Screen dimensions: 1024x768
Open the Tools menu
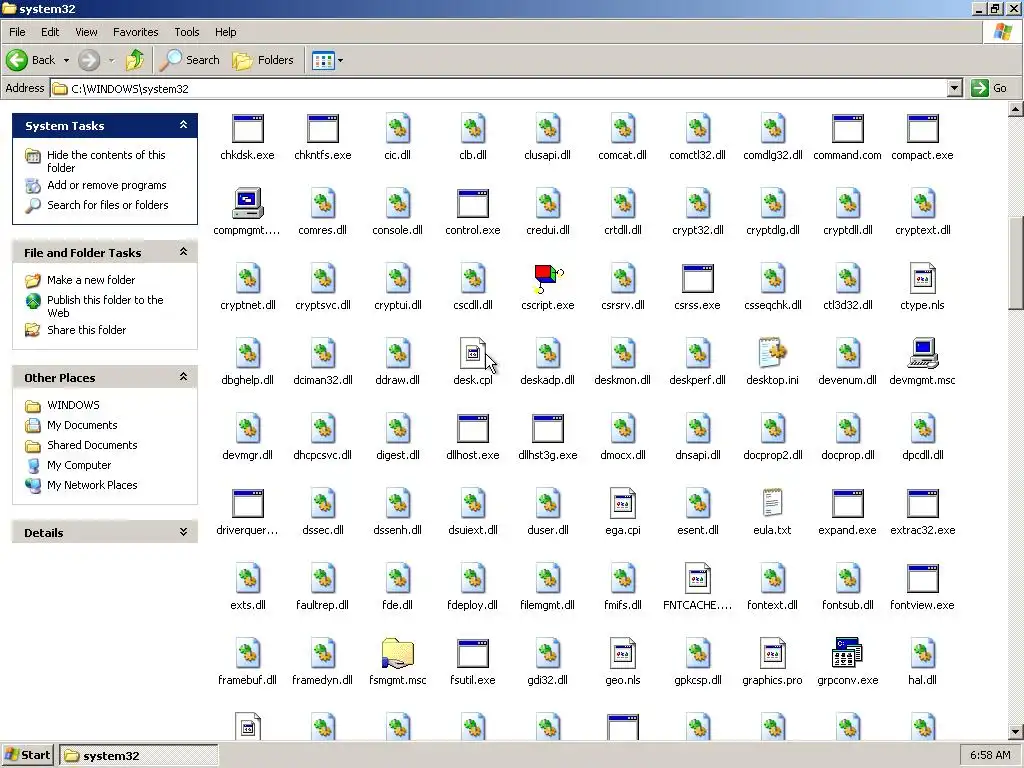click(186, 32)
